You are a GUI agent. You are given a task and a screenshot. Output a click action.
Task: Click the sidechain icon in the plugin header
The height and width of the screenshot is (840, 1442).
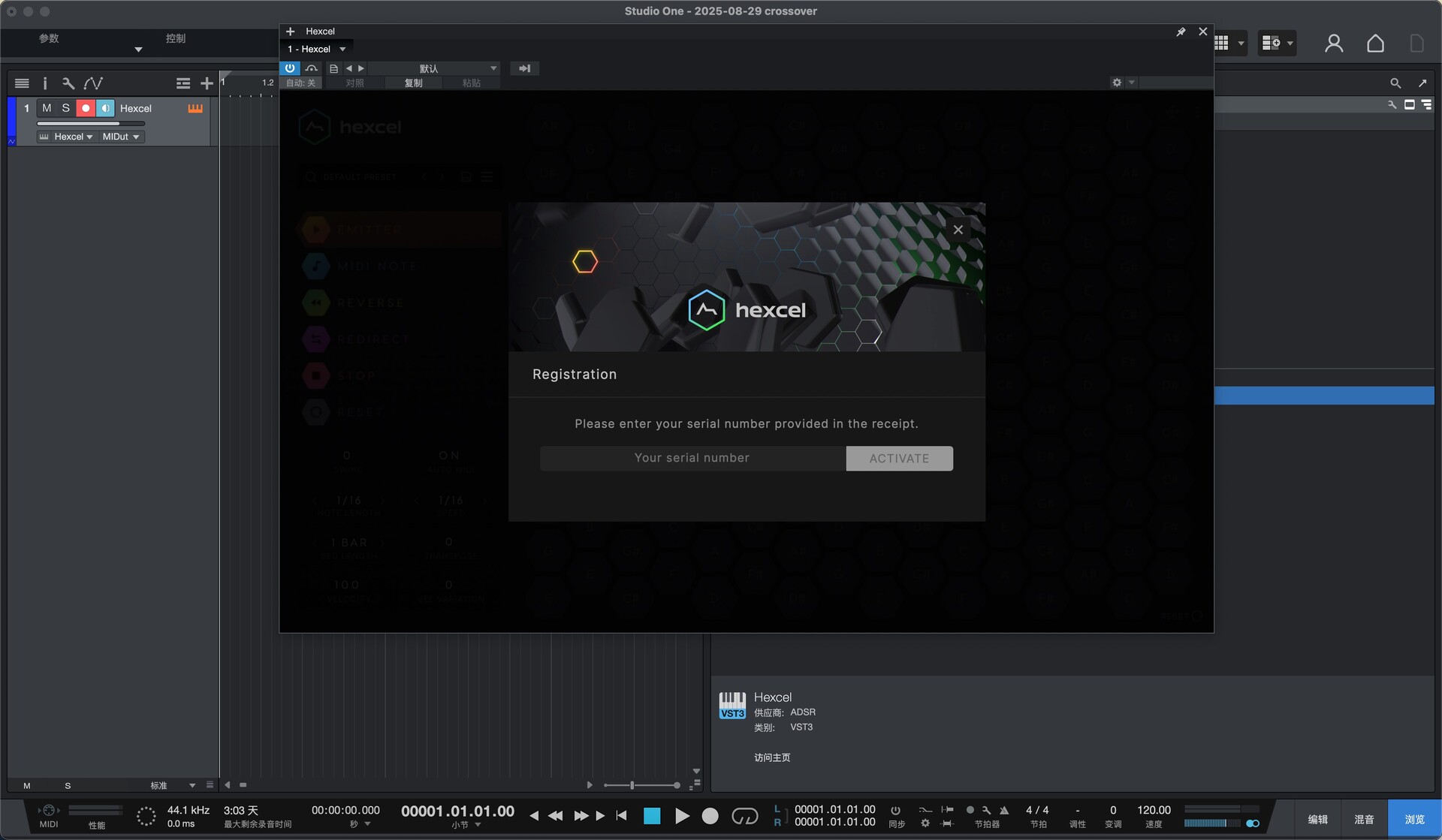tap(311, 68)
